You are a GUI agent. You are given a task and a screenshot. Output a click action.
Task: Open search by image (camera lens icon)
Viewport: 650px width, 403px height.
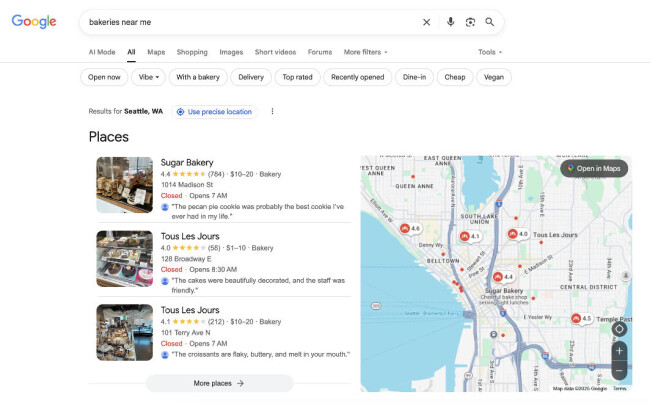pyautogui.click(x=470, y=22)
